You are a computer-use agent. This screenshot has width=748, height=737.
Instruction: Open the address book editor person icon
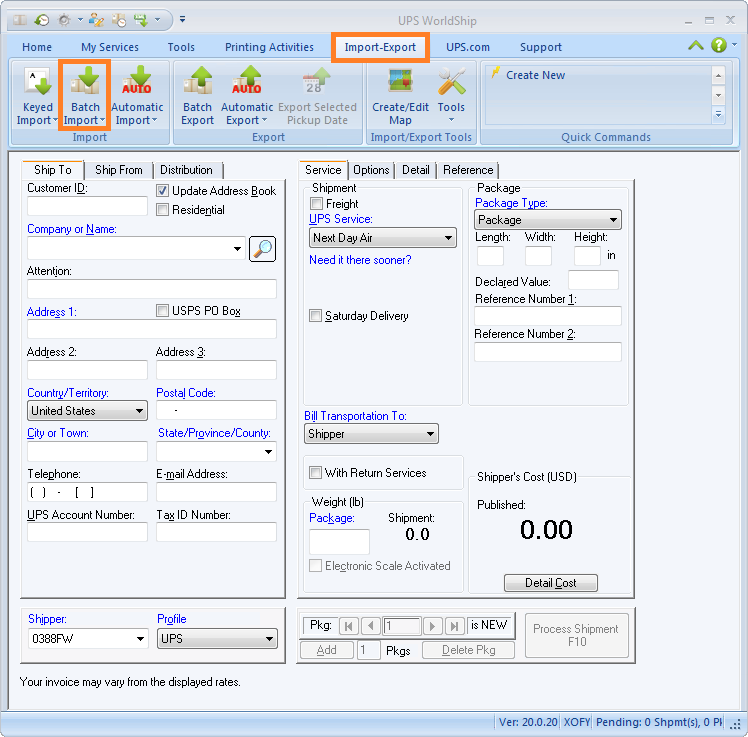pos(96,20)
